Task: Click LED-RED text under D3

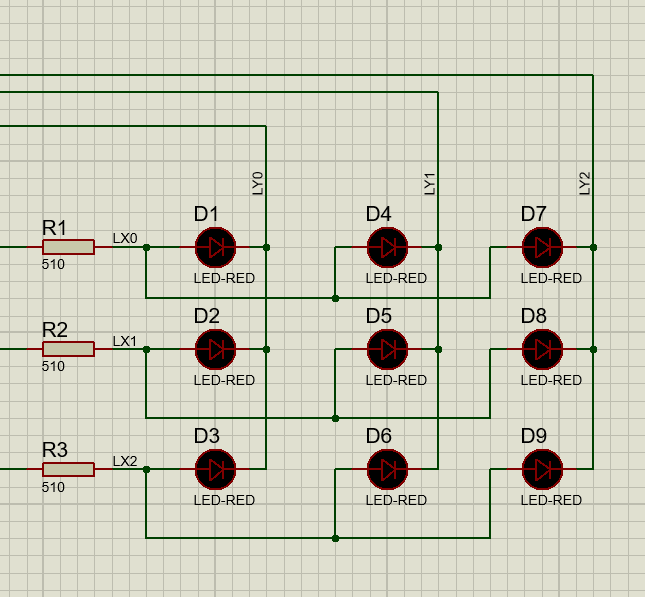Action: click(x=224, y=500)
